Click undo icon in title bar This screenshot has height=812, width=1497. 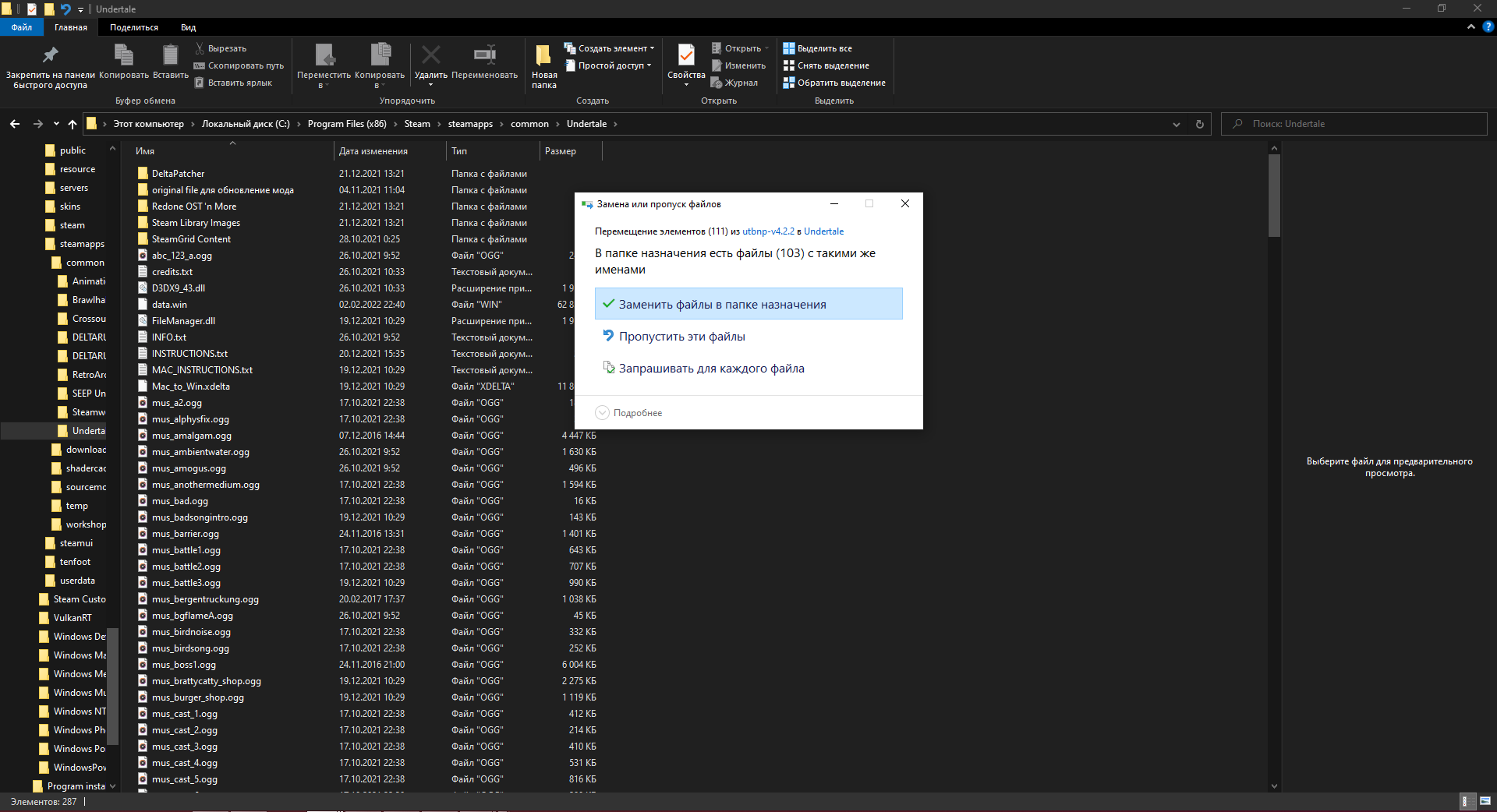click(x=65, y=9)
